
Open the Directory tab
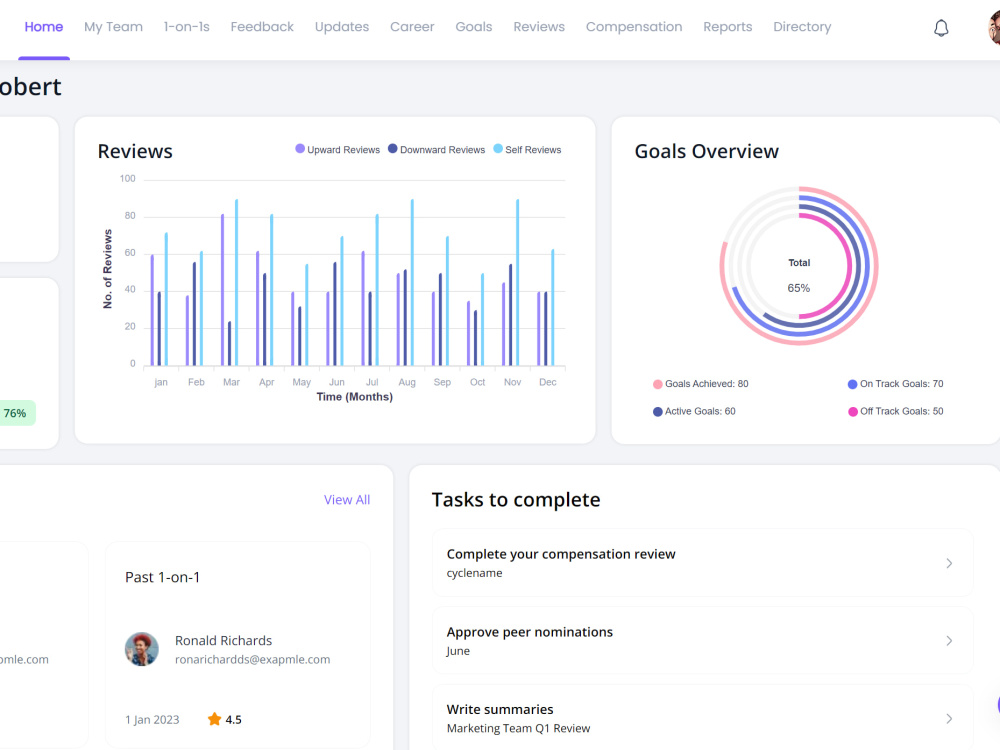click(x=802, y=27)
